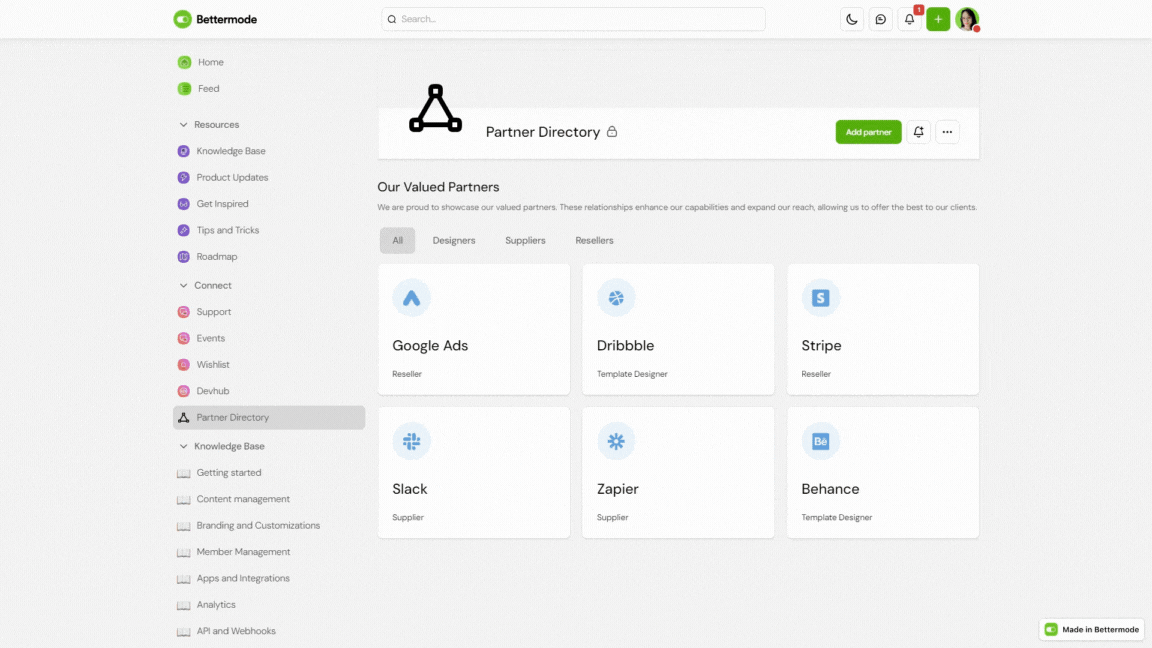Click the Product Updates icon

tap(184, 178)
